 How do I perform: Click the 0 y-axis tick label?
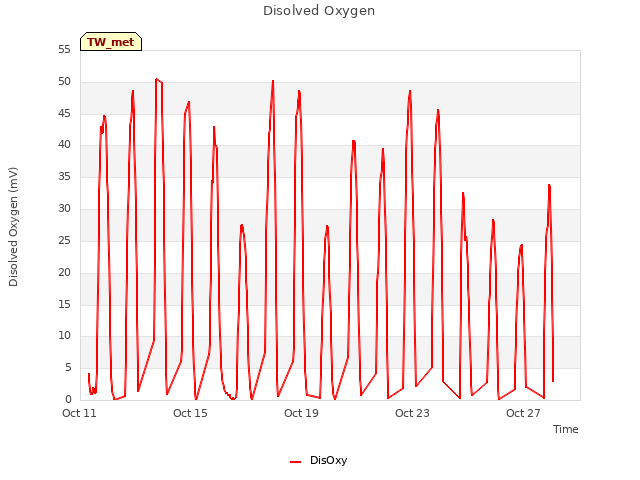click(68, 400)
